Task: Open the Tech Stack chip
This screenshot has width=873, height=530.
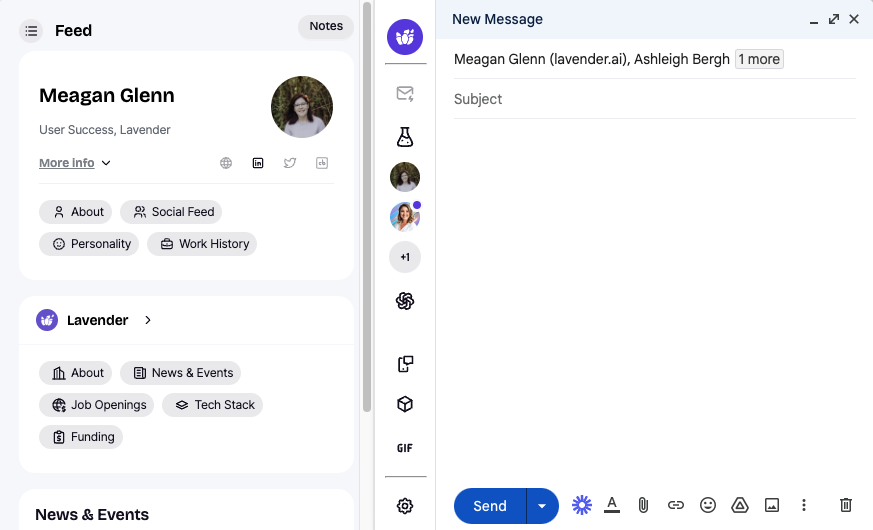Action: [212, 405]
